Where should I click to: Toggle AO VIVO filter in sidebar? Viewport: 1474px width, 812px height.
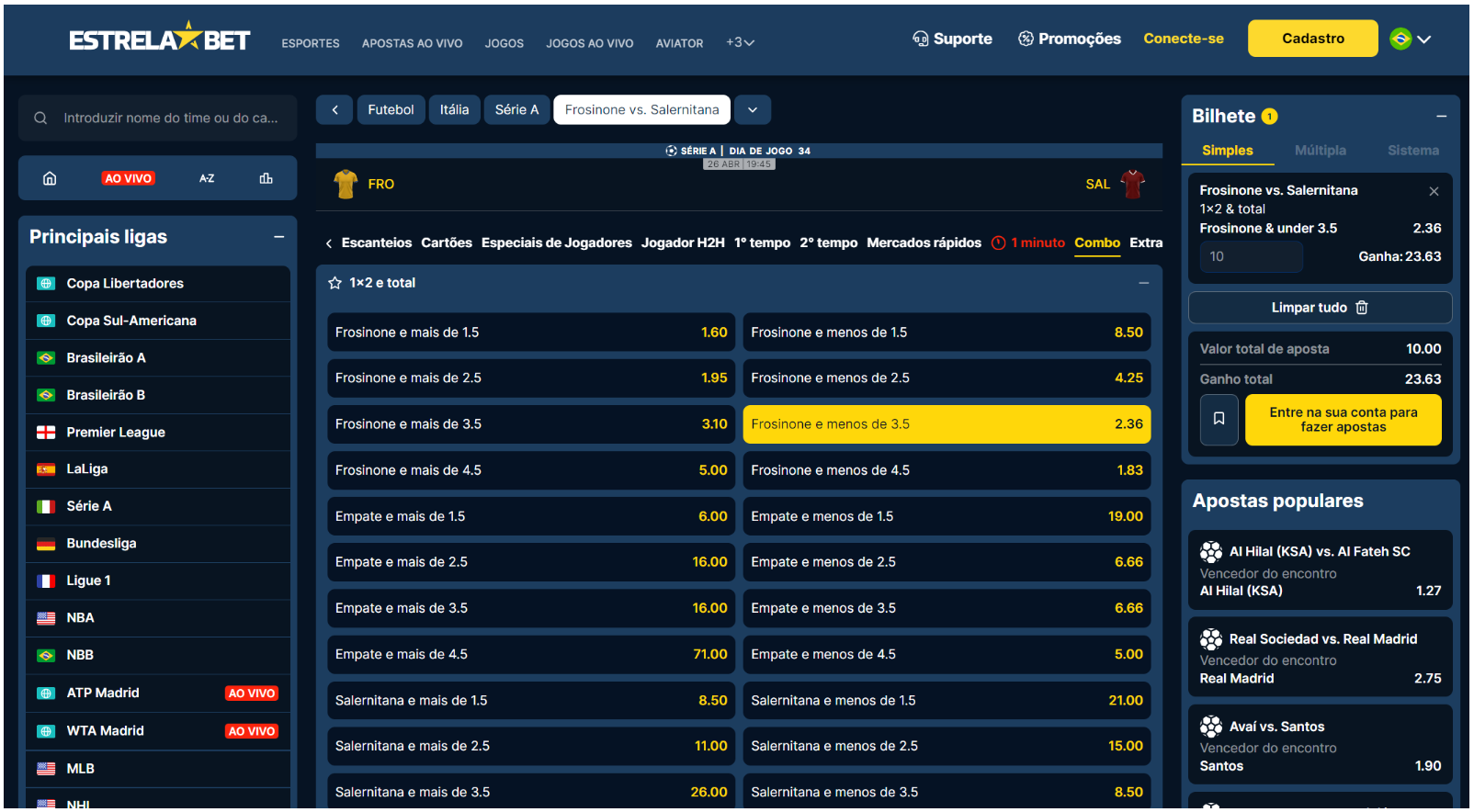point(128,178)
